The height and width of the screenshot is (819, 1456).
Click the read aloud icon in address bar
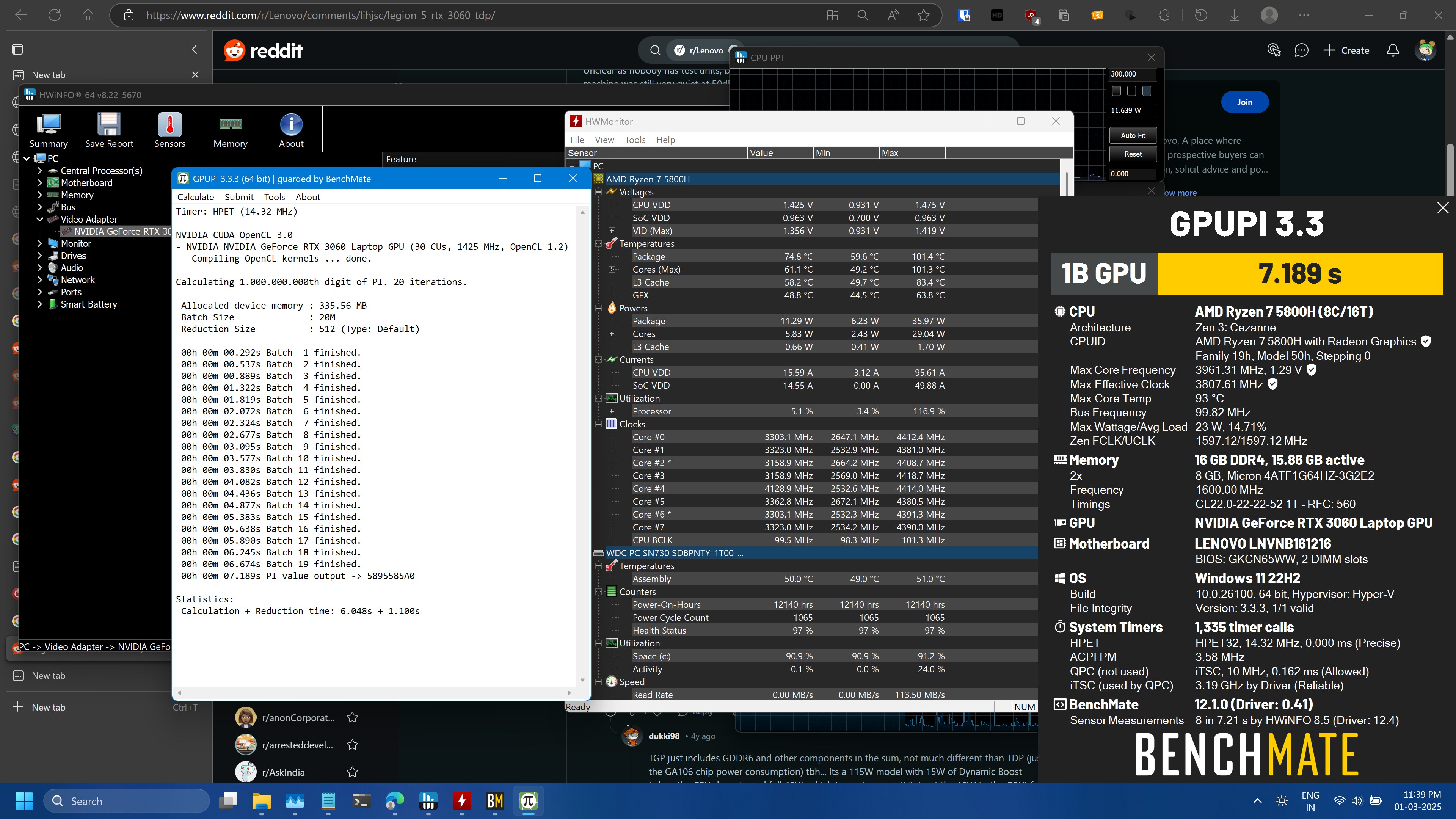tap(893, 15)
